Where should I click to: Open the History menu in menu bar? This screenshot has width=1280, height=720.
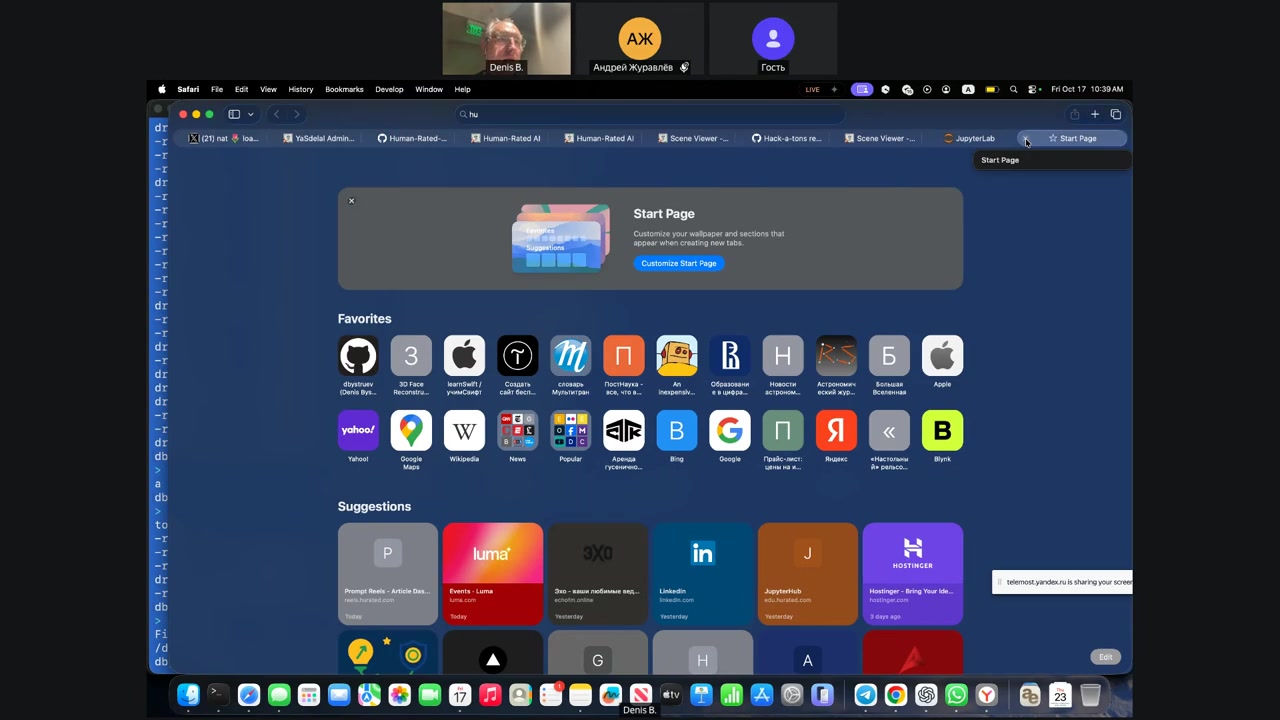[x=300, y=89]
